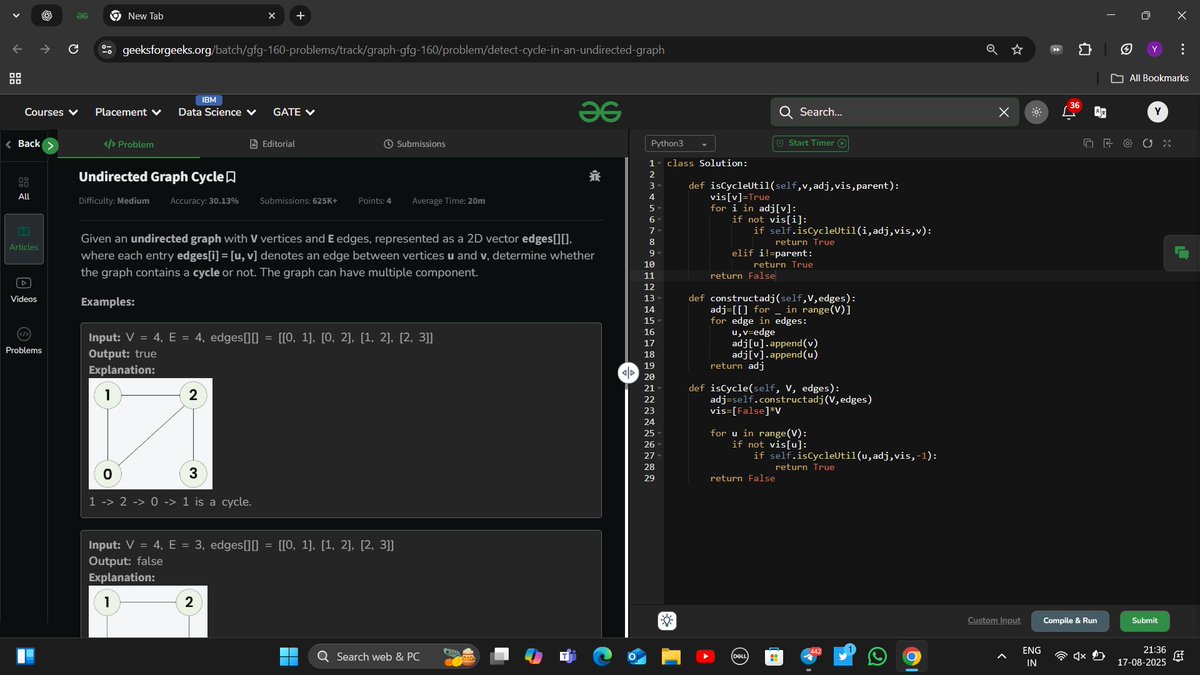
Task: Open the taskbar volume muted icon
Action: pos(1079,656)
